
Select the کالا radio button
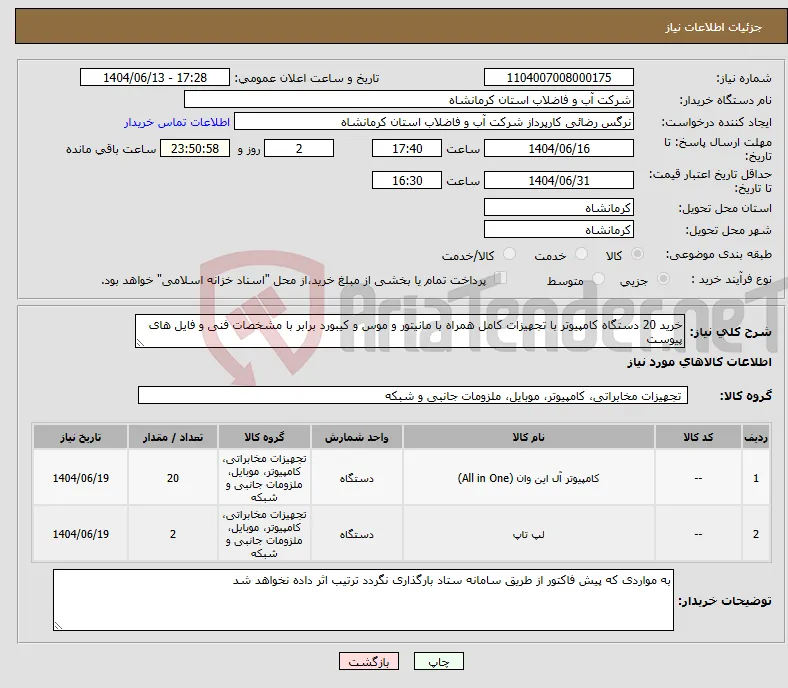click(x=637, y=254)
